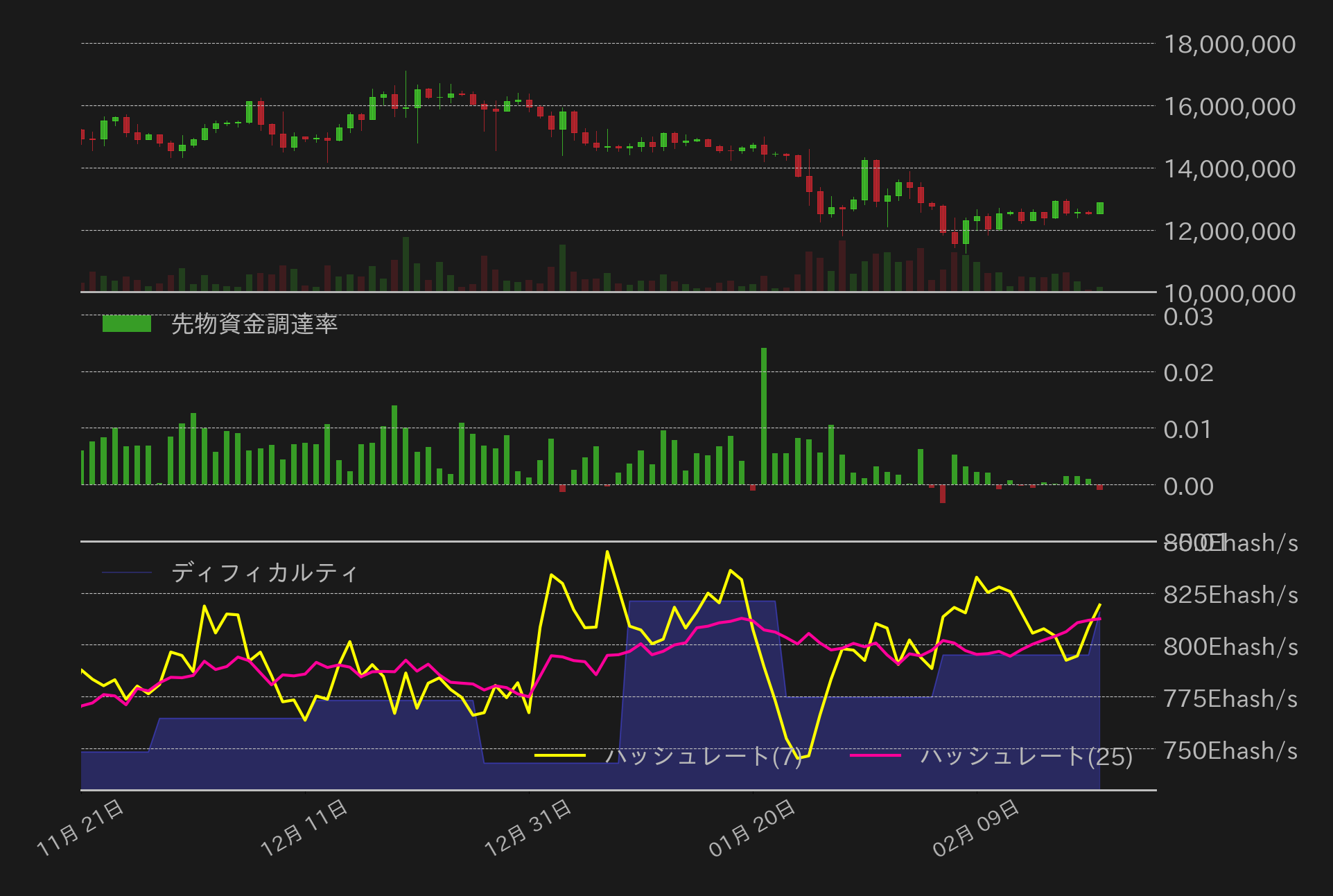The image size is (1333, 896).
Task: Click the highest yellow hashrate peak
Action: tap(607, 552)
